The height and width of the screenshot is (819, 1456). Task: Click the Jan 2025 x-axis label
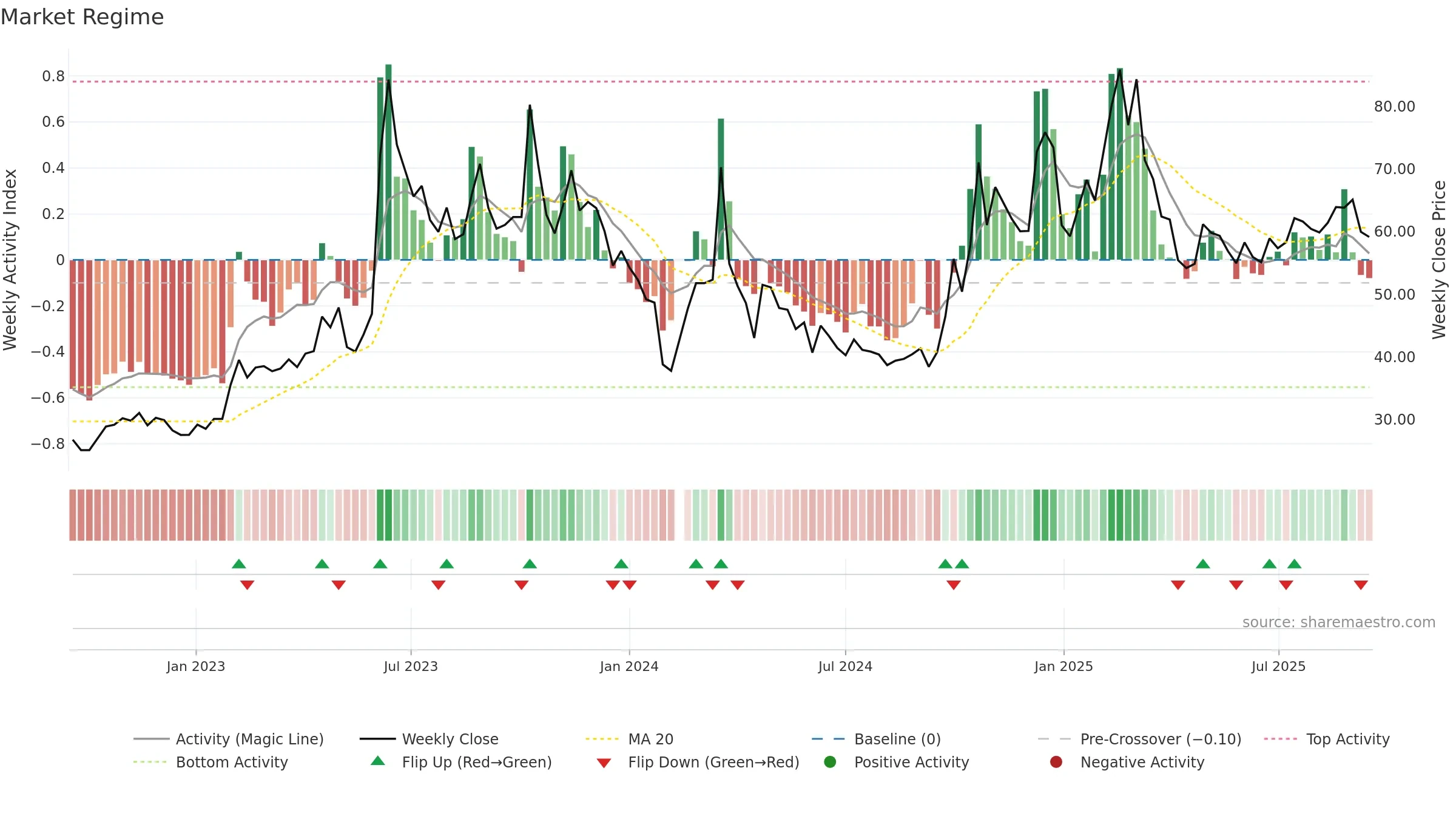click(1063, 666)
